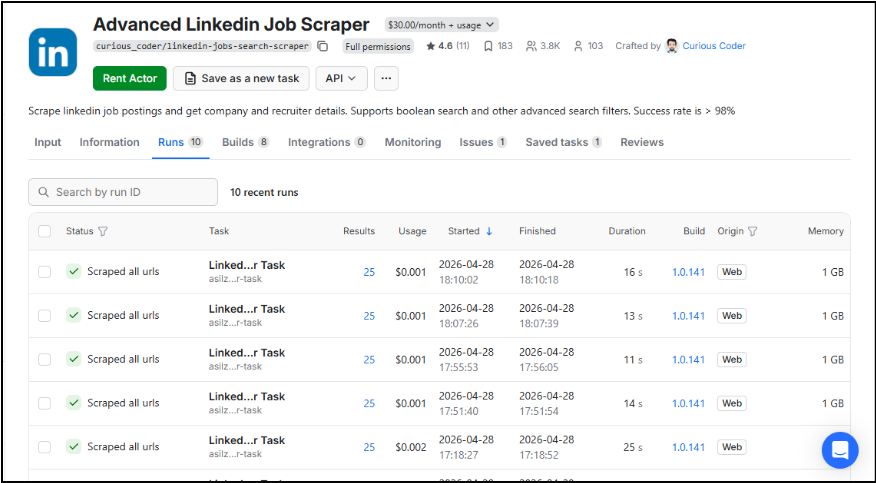Copy the actor path curious_coder/linkedin-jobs-search-scraper
Image resolution: width=876 pixels, height=483 pixels.
322,46
